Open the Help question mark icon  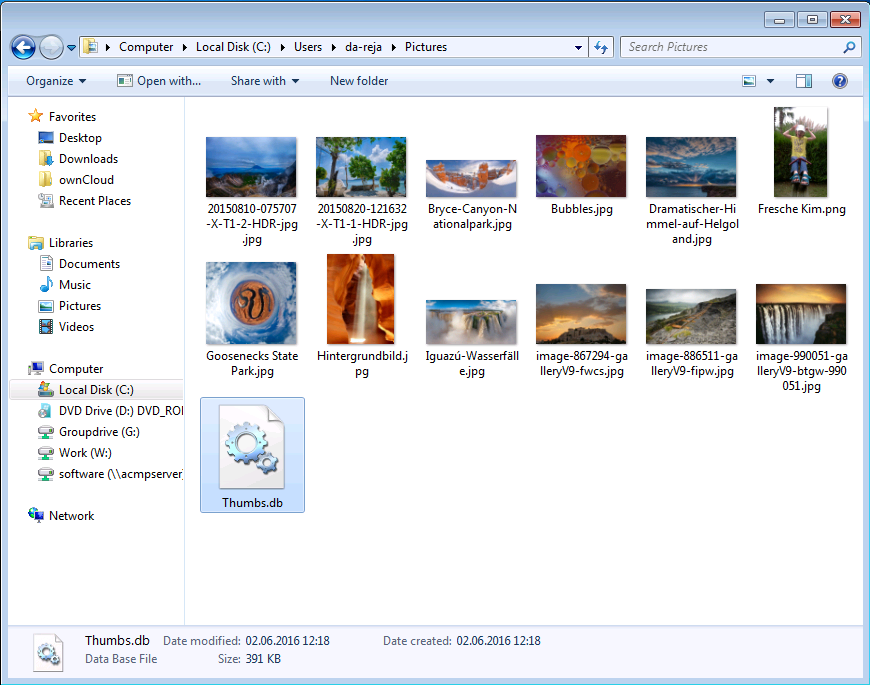(840, 81)
